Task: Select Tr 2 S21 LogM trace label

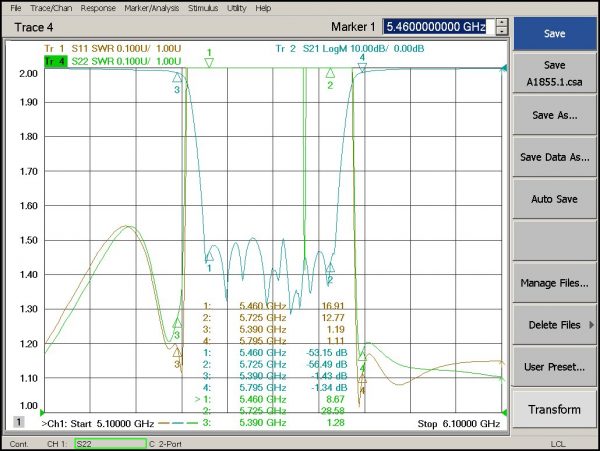Action: (x=350, y=49)
